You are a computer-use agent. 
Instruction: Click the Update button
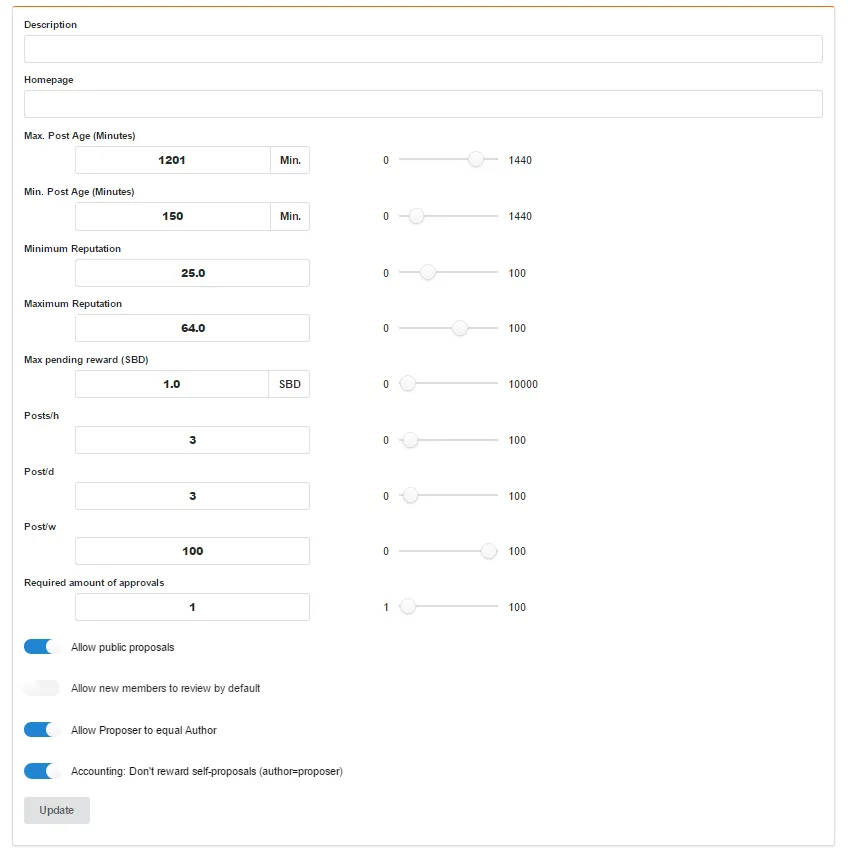57,810
